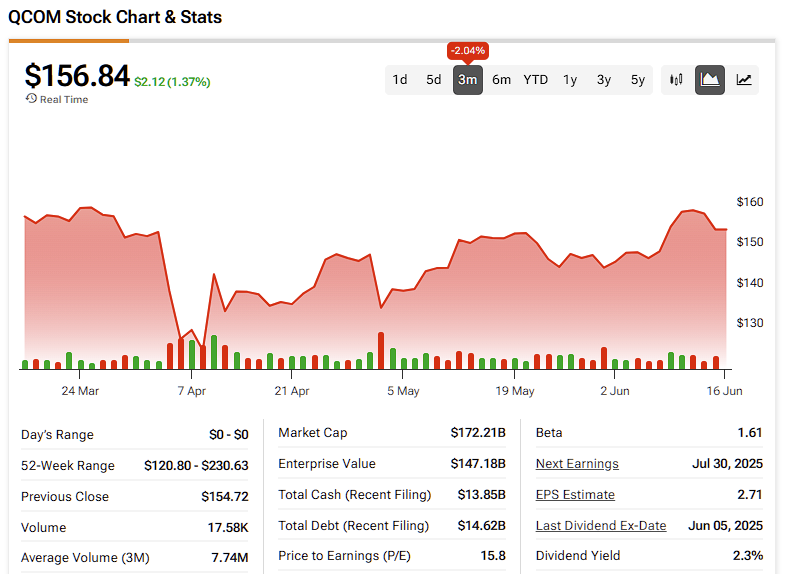
Task: Click the $156.84 current price
Action: coord(77,76)
